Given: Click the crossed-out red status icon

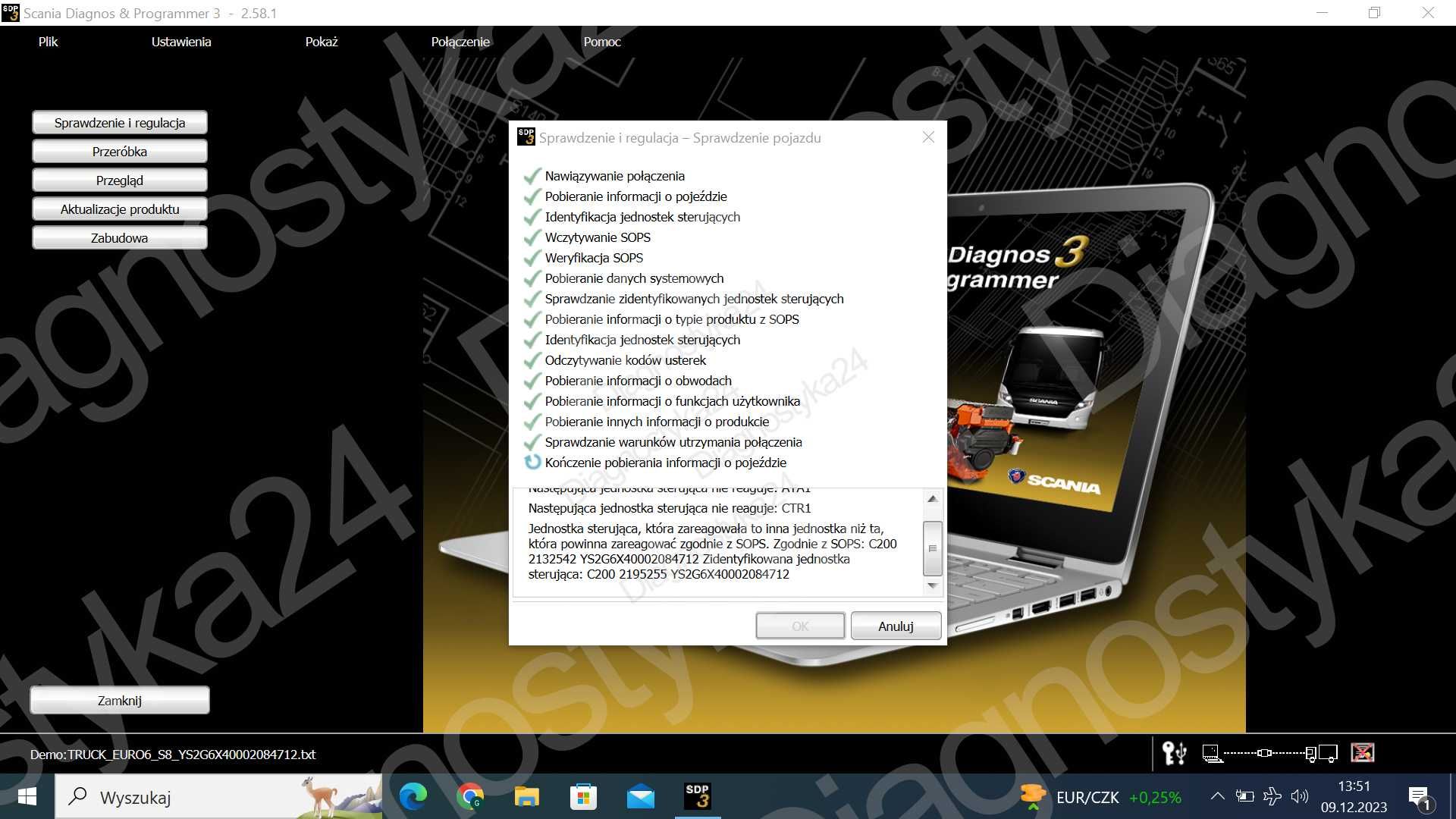Looking at the screenshot, I should pyautogui.click(x=1363, y=752).
